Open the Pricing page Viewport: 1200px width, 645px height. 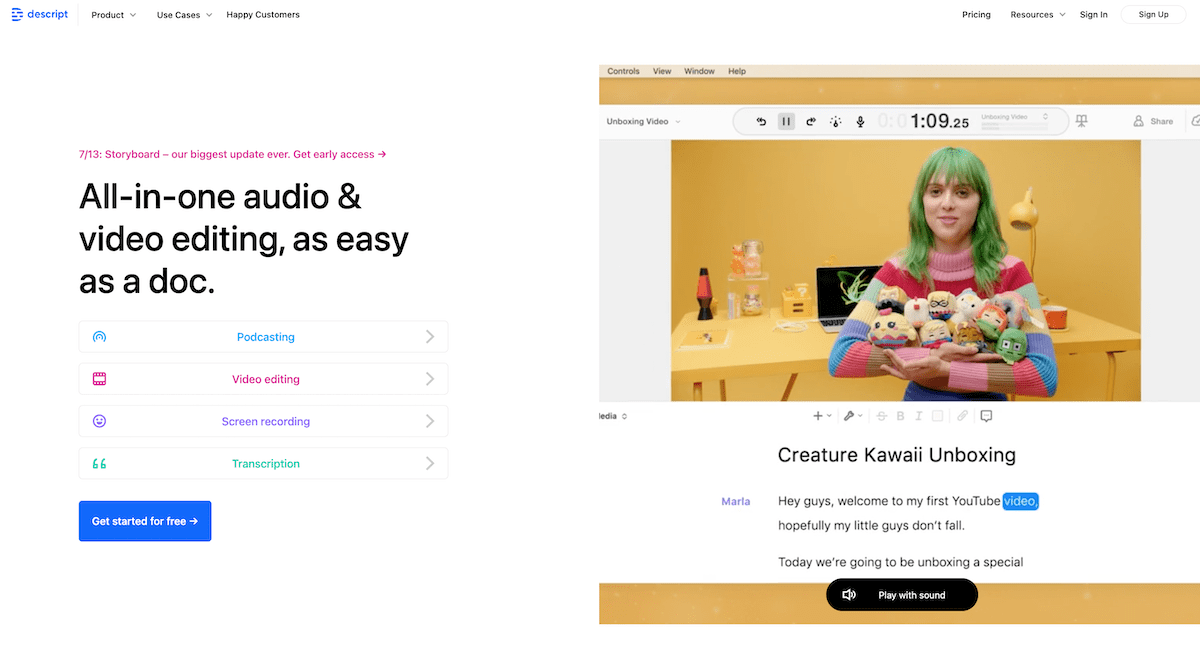(976, 15)
